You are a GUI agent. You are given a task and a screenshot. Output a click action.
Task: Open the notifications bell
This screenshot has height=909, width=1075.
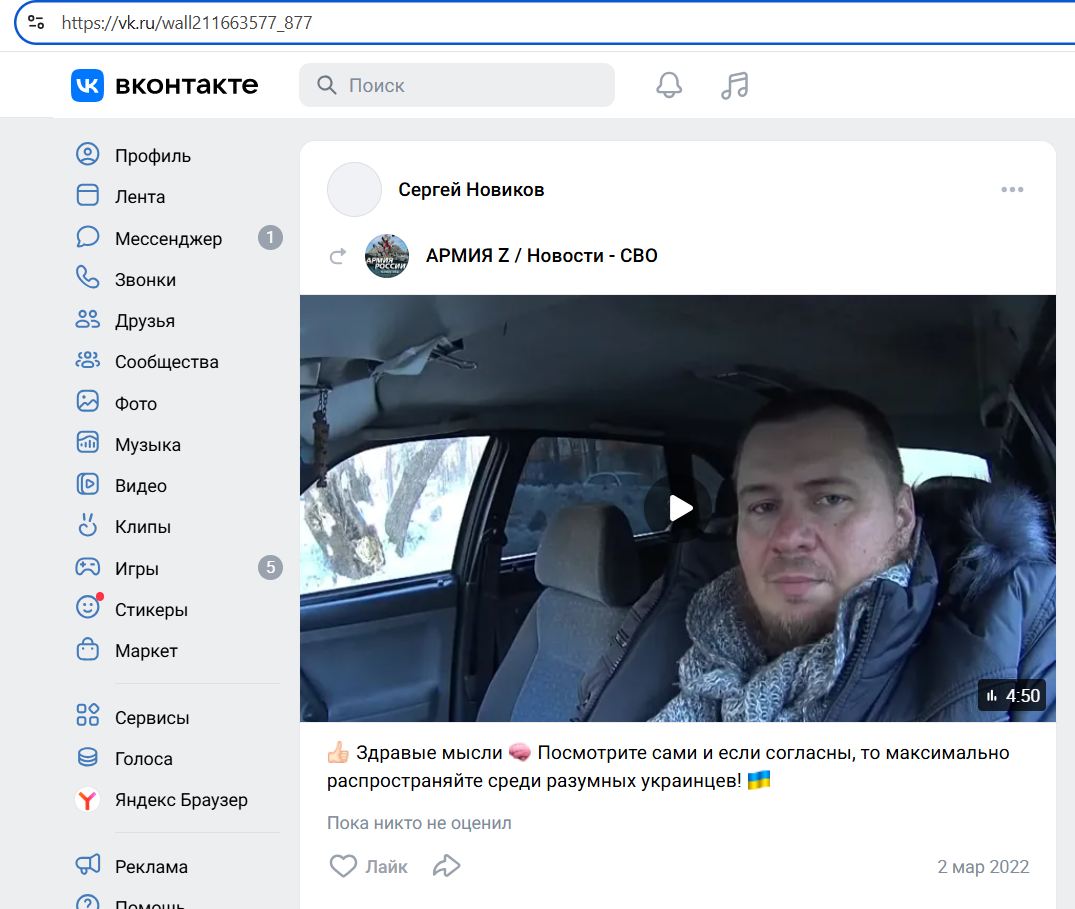669,85
